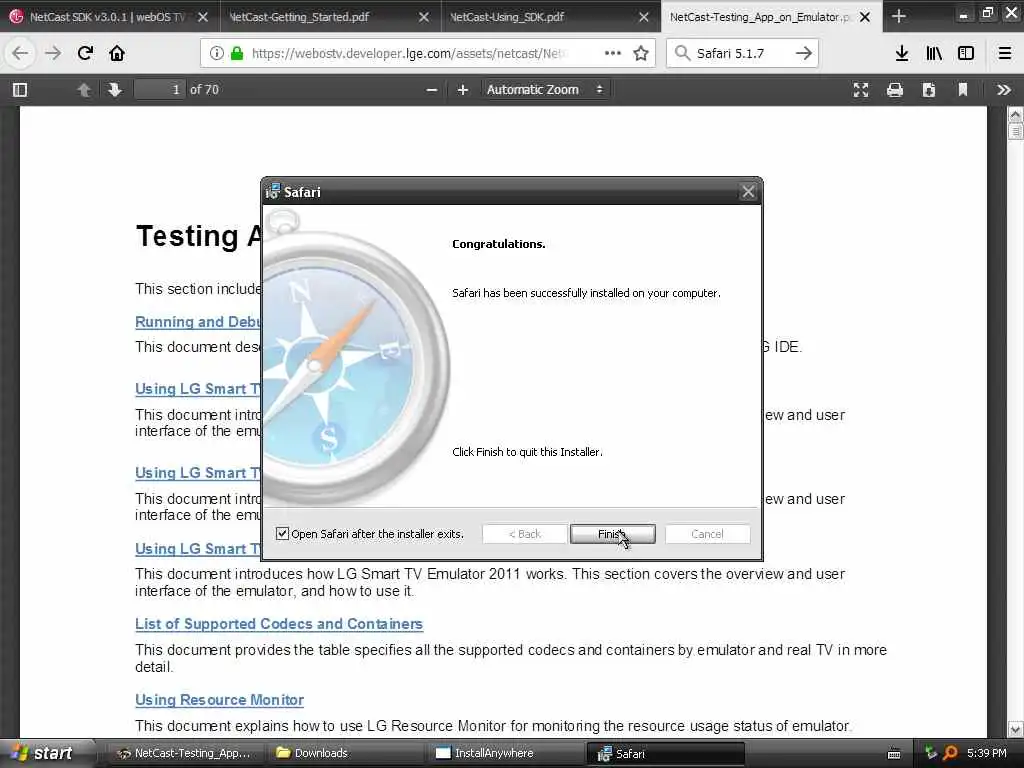Open the Running and Debugging link
Image resolution: width=1024 pixels, height=768 pixels.
198,321
